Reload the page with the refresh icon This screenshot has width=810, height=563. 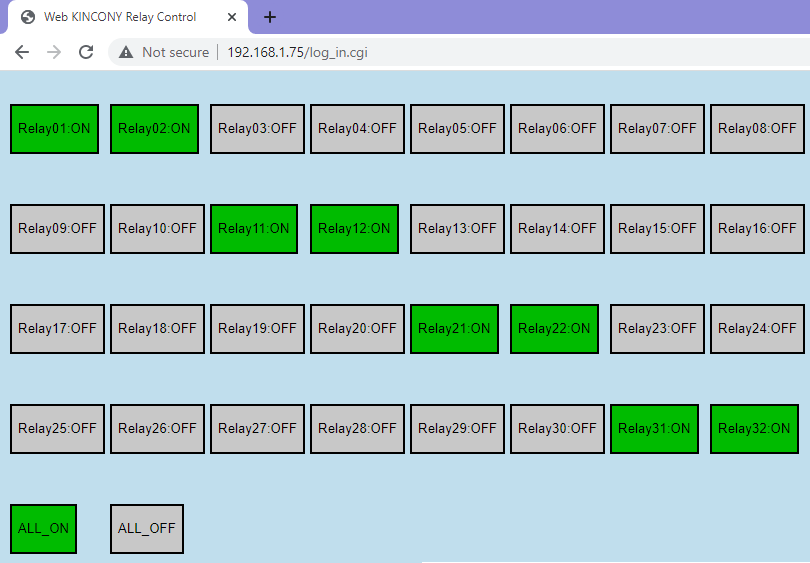tap(86, 52)
